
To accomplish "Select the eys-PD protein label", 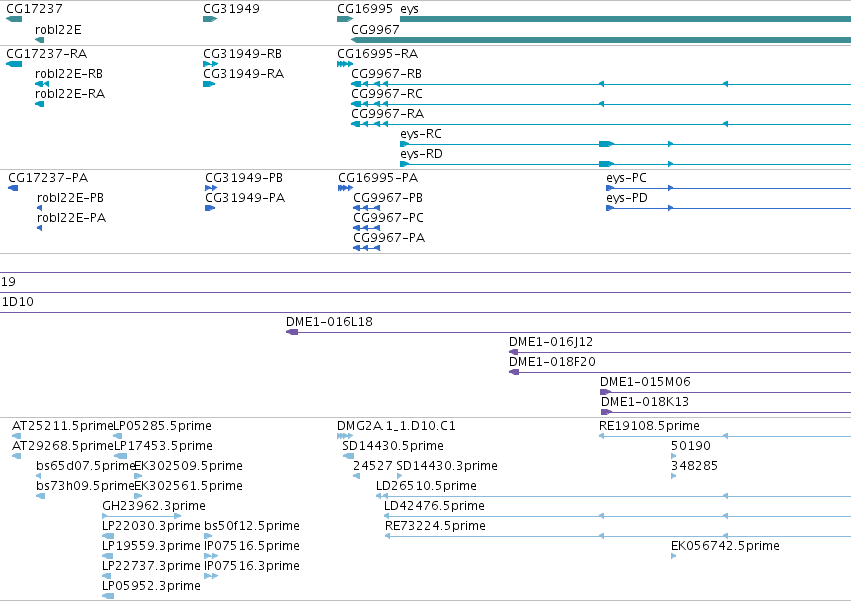I will click(x=627, y=198).
